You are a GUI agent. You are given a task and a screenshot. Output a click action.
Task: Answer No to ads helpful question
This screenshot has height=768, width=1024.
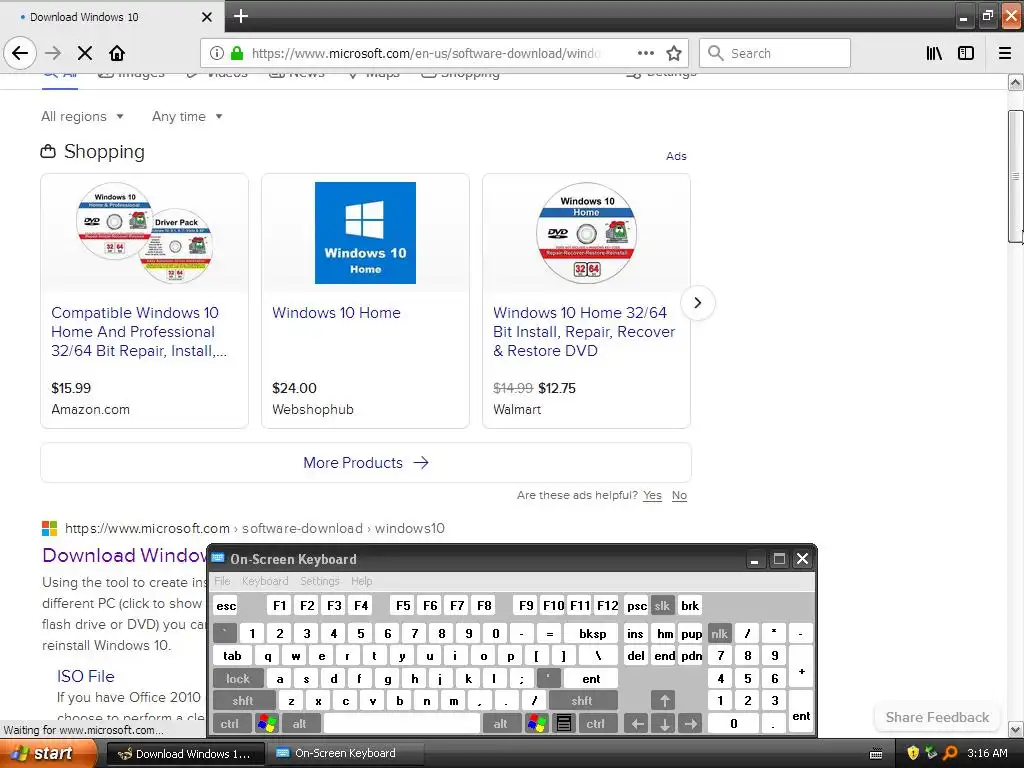[x=679, y=495]
